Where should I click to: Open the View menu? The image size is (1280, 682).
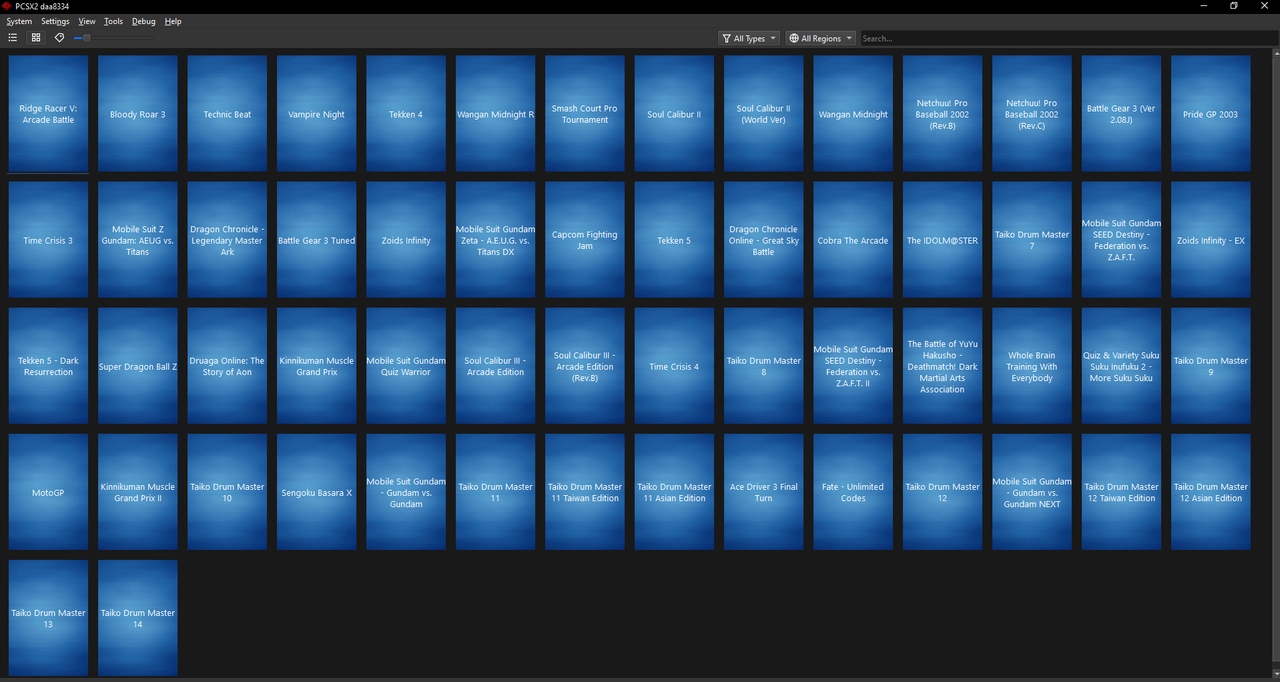(x=87, y=21)
